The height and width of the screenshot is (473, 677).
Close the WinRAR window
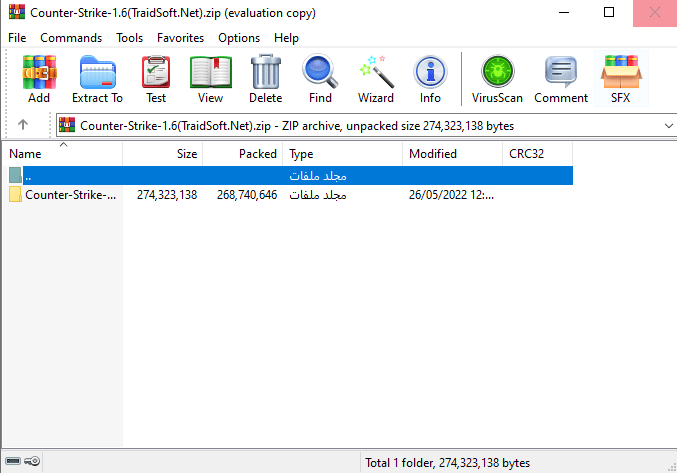tap(655, 13)
